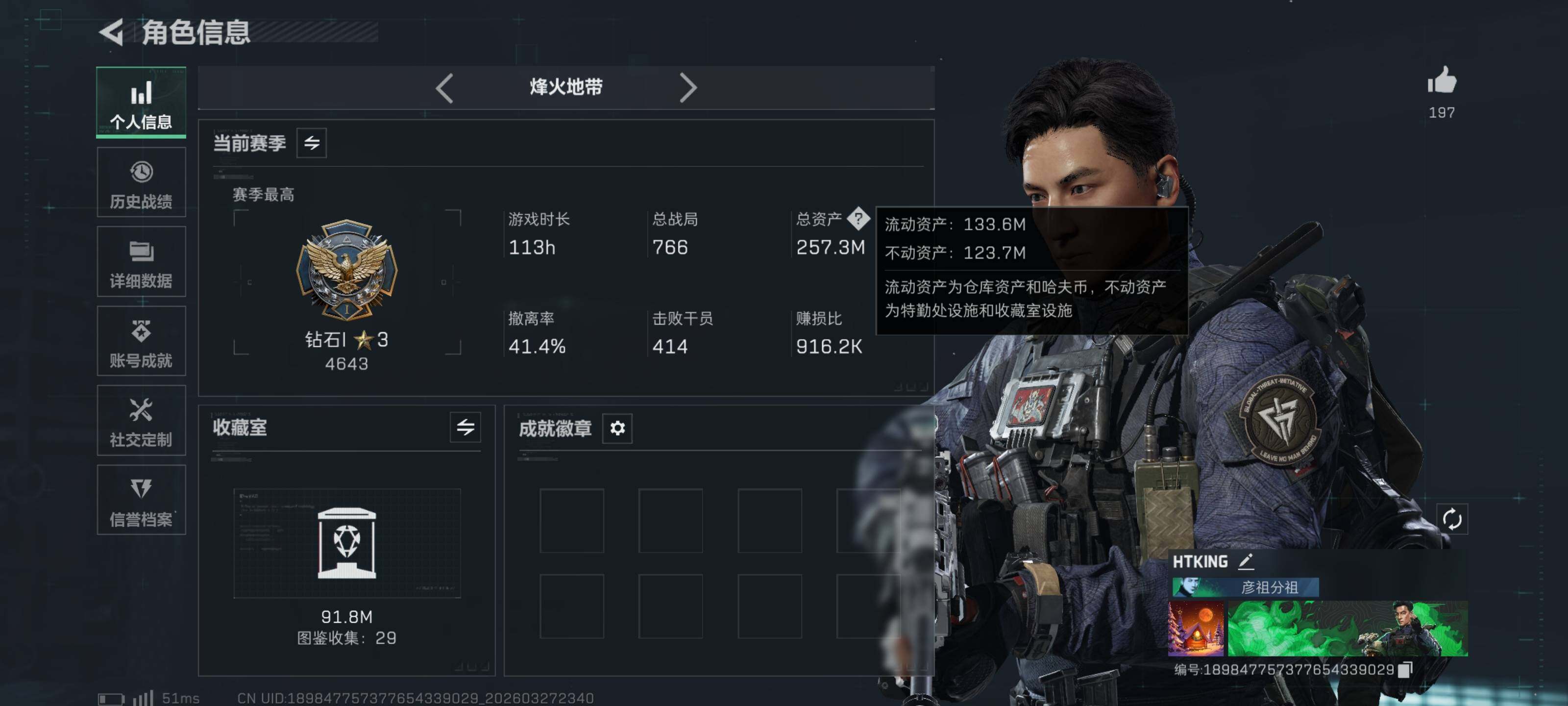Select the 个人信息 tab
Viewport: 1568px width, 706px height.
click(141, 101)
